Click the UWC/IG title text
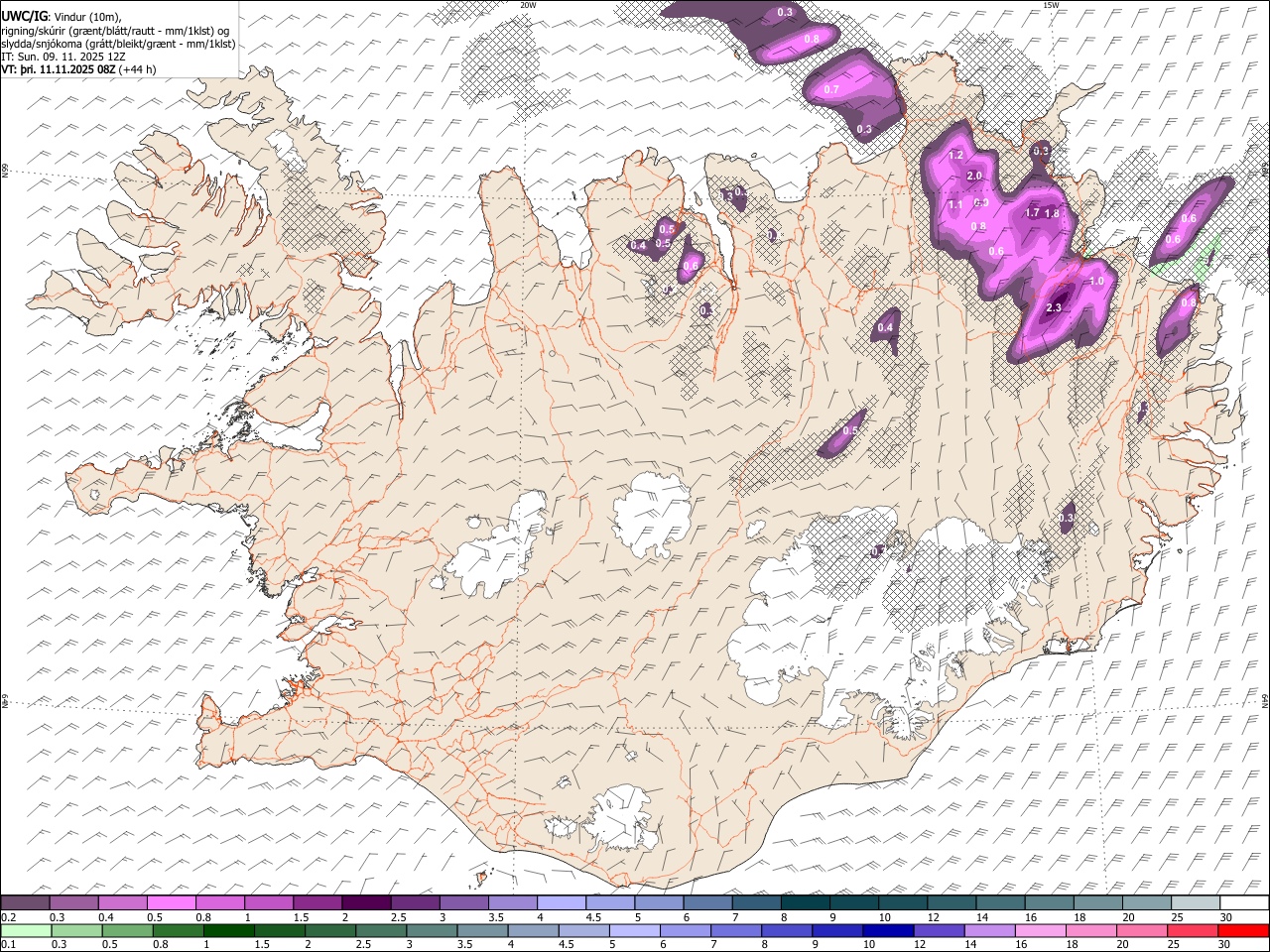This screenshot has height=952, width=1270. point(24,16)
